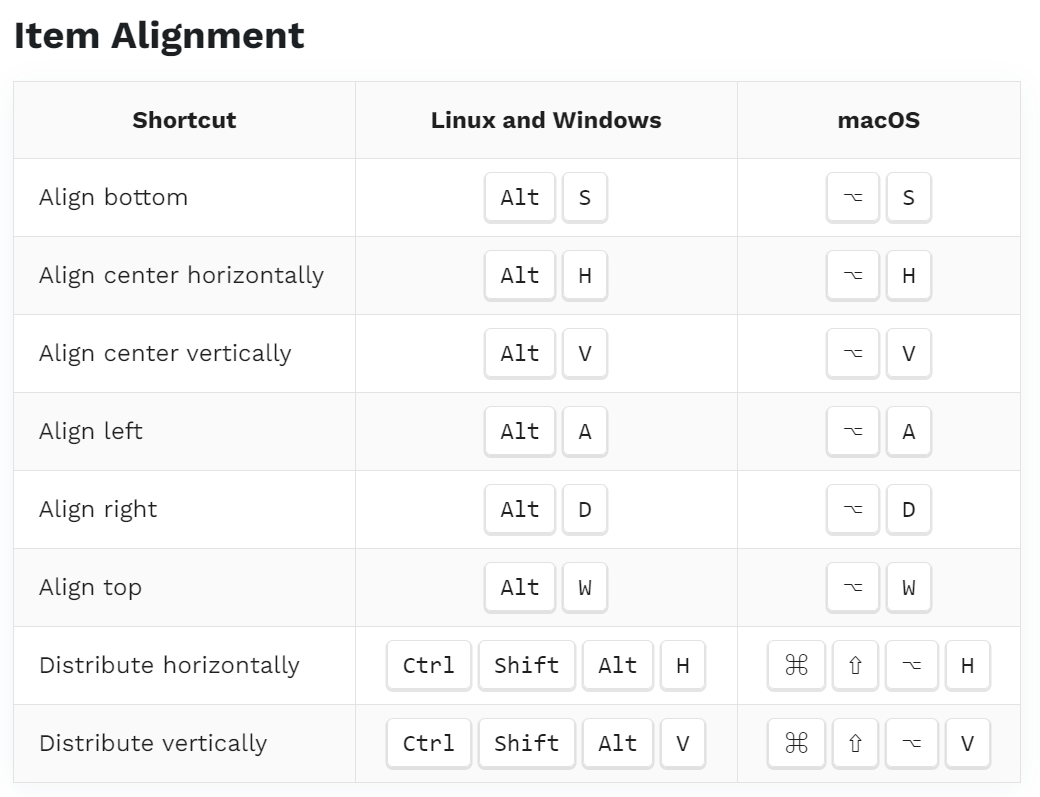This screenshot has height=797, width=1040.
Task: Click the Ctrl key in Distribute horizontally row
Action: pyautogui.click(x=428, y=665)
